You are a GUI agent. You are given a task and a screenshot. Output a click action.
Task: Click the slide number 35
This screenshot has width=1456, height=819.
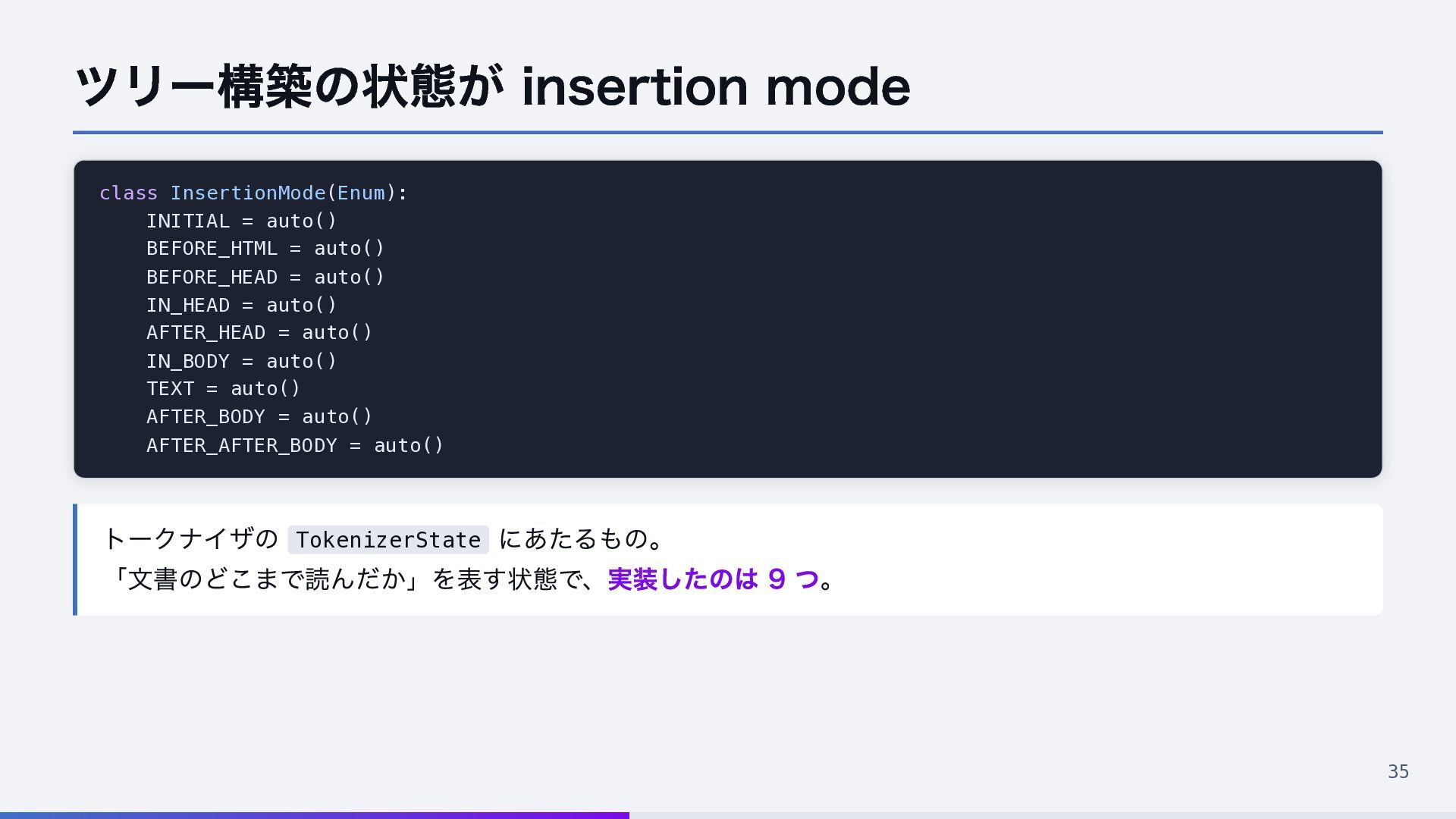(1398, 772)
